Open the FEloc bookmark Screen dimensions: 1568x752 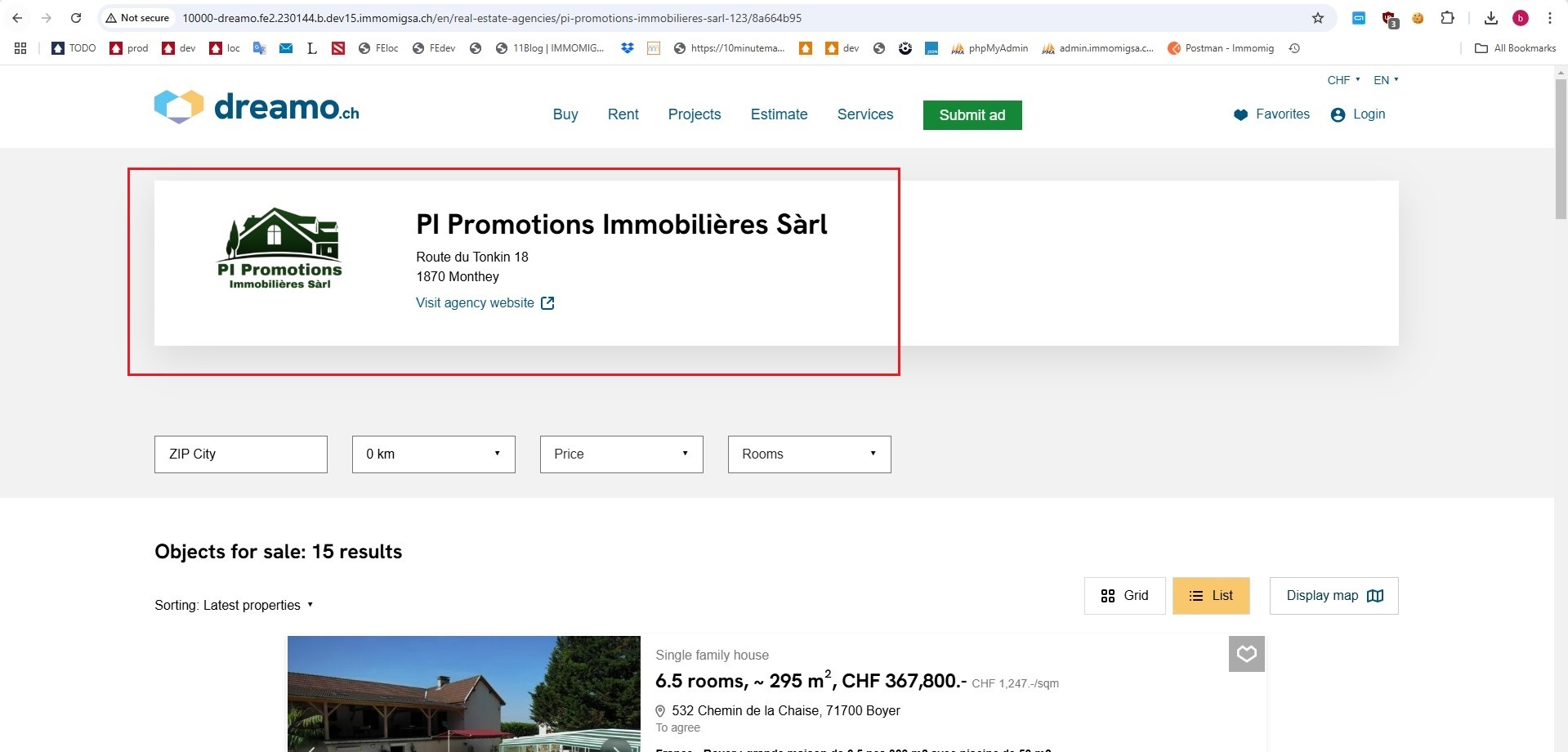click(378, 48)
